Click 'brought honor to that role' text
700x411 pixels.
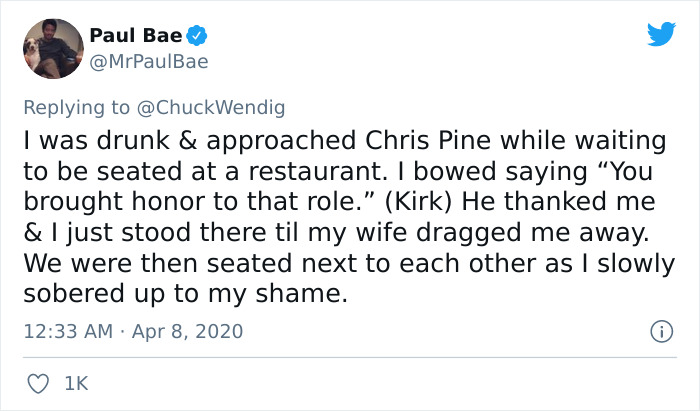198,202
